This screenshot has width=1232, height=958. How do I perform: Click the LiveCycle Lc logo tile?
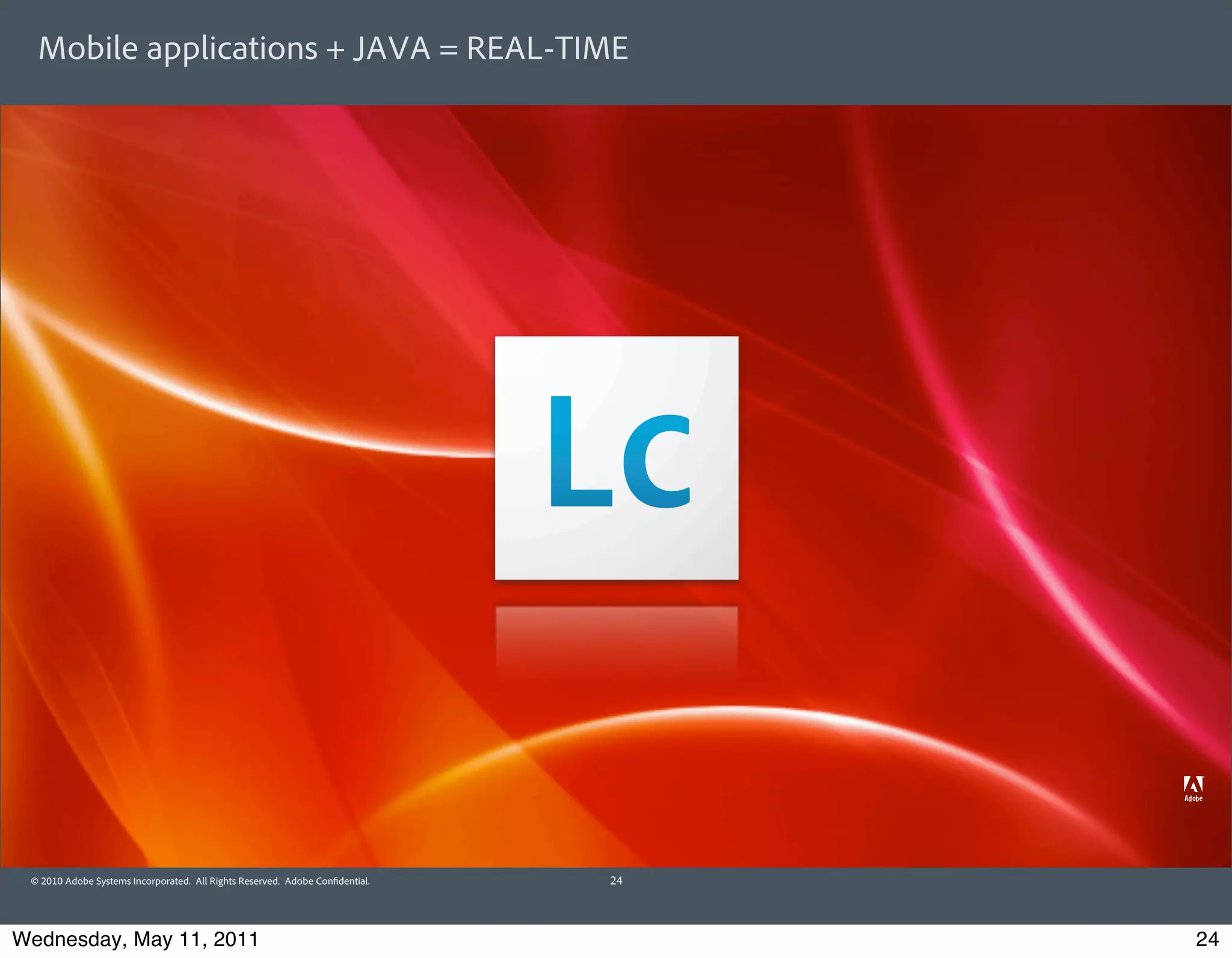click(x=617, y=458)
